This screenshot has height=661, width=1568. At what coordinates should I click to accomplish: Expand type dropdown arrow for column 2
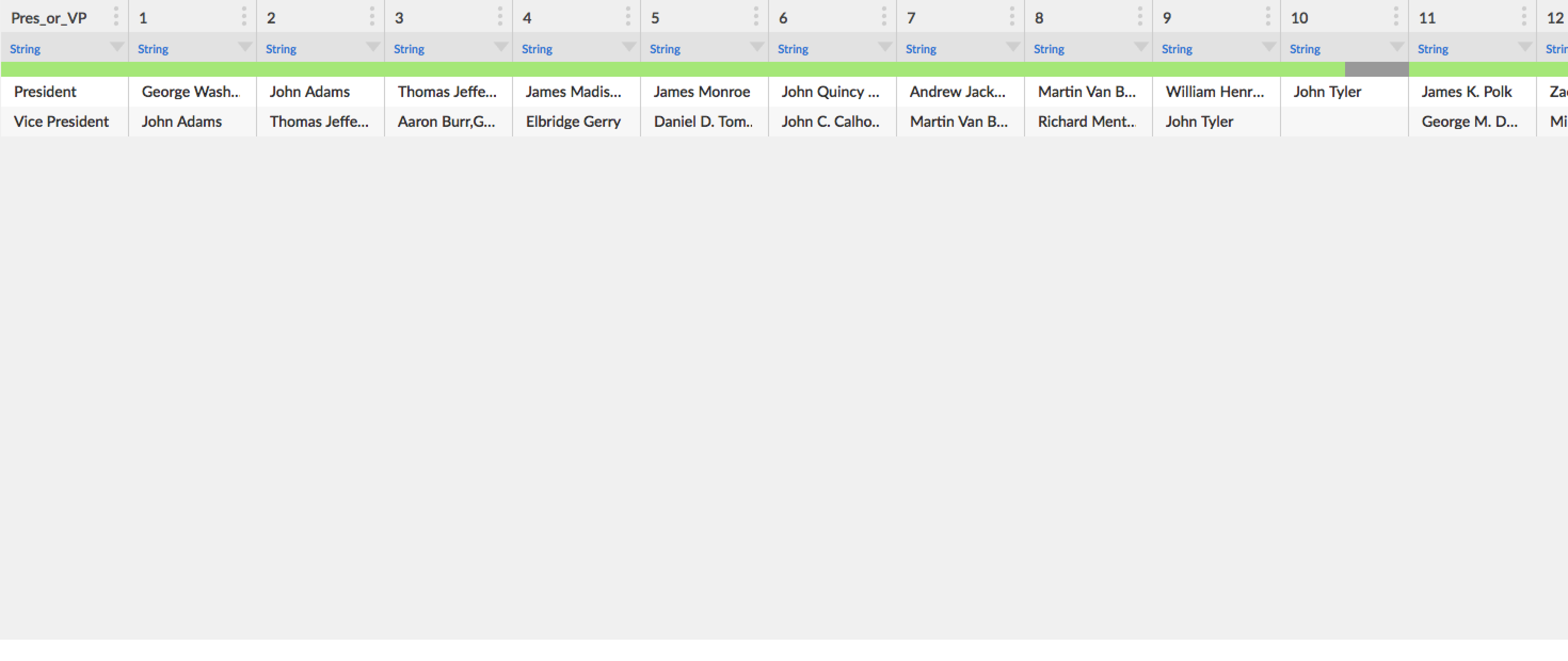coord(372,47)
